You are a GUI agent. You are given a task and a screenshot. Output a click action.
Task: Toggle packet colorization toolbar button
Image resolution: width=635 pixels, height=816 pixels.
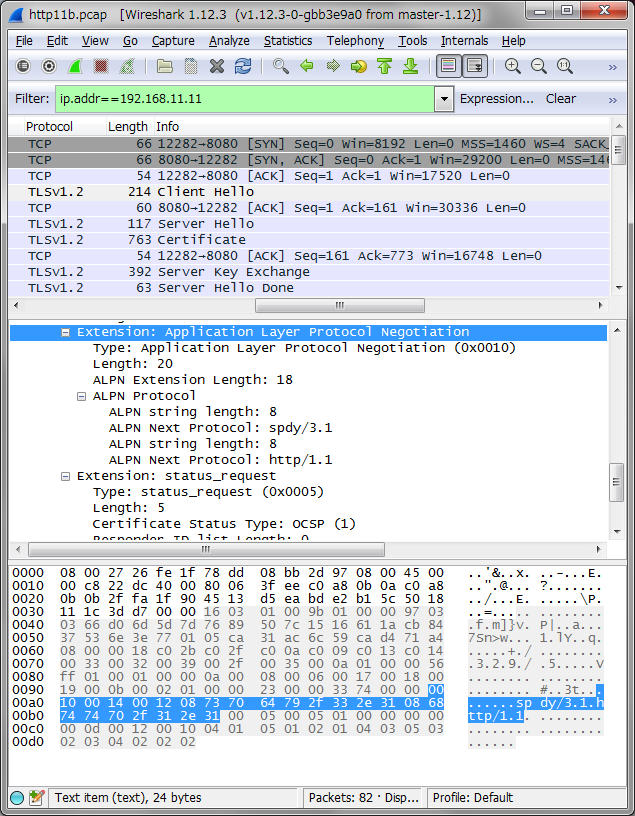pos(449,66)
